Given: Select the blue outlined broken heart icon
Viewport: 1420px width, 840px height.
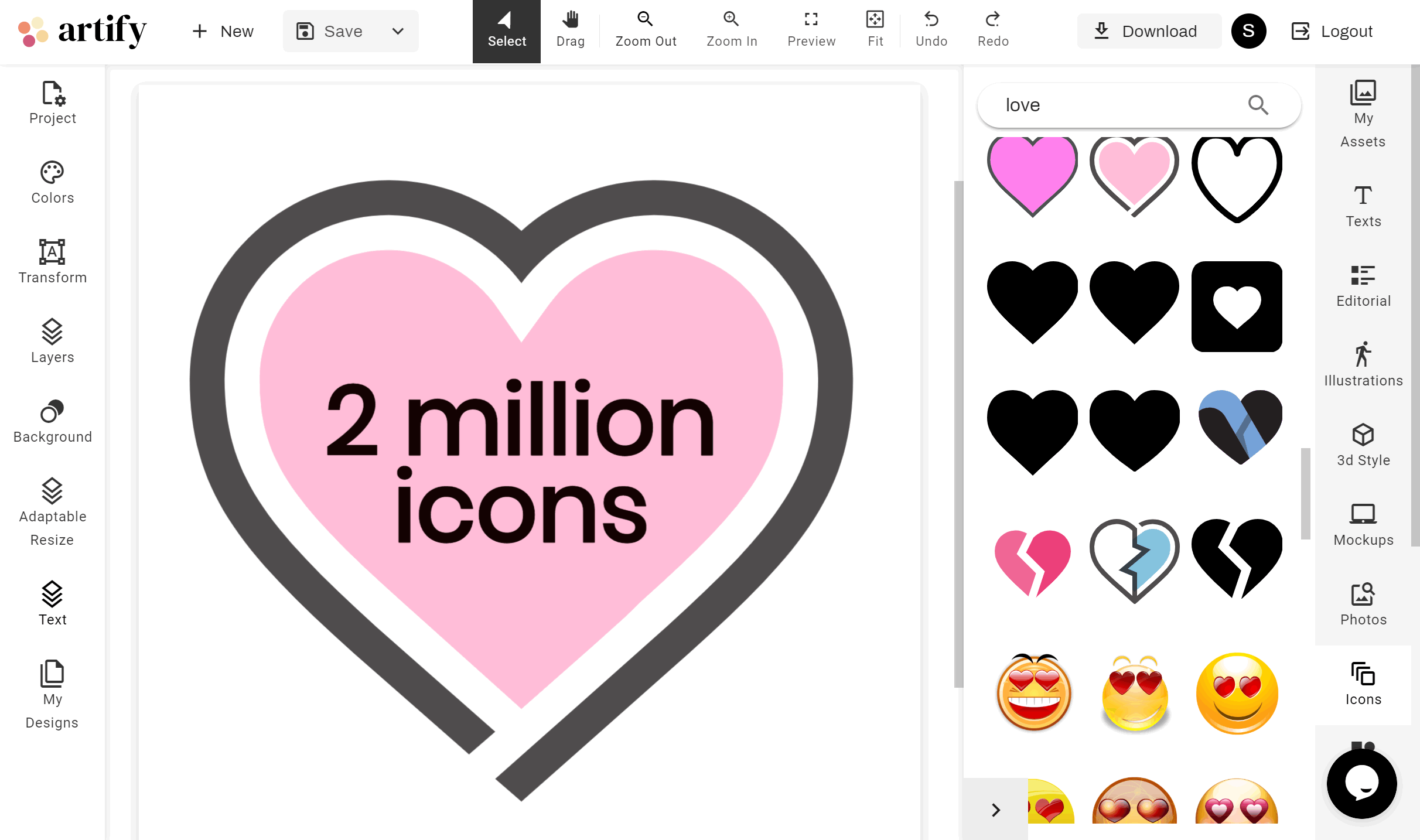Looking at the screenshot, I should point(1134,561).
